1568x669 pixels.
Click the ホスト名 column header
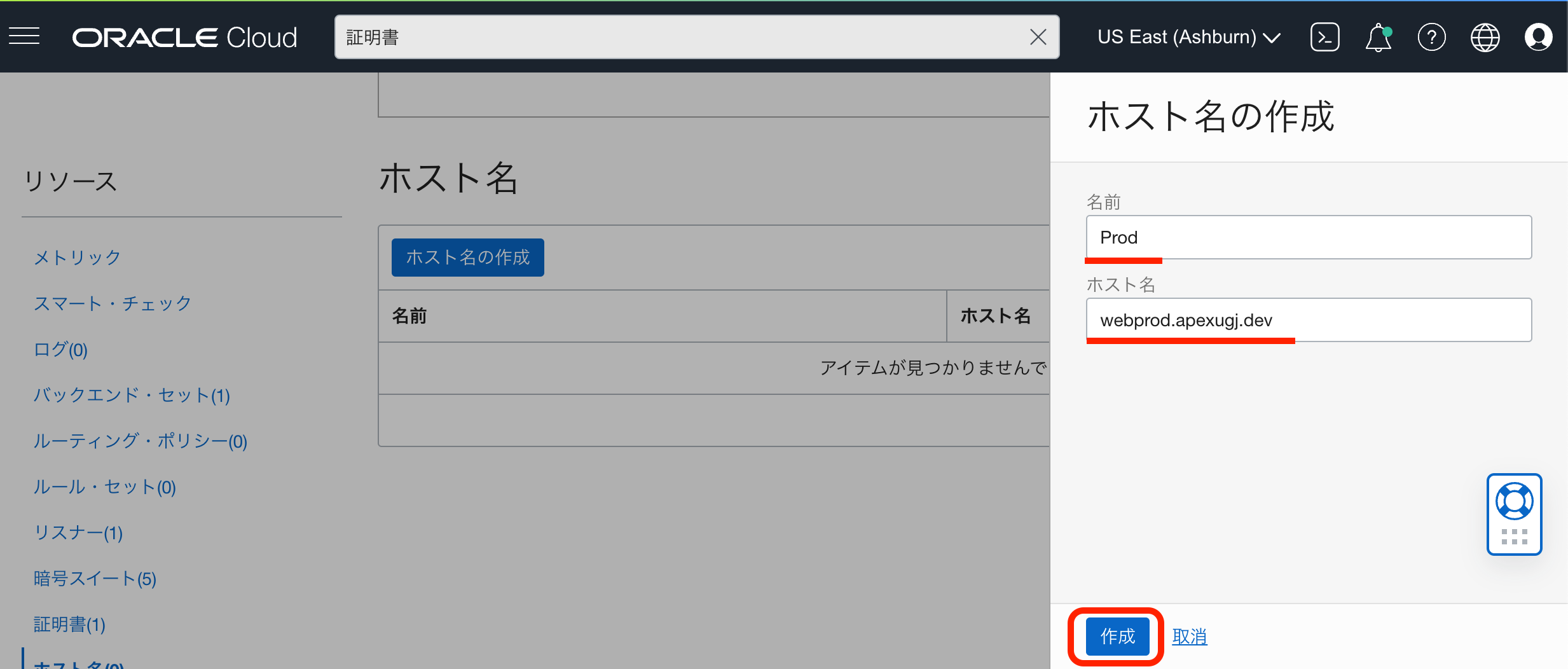998,316
